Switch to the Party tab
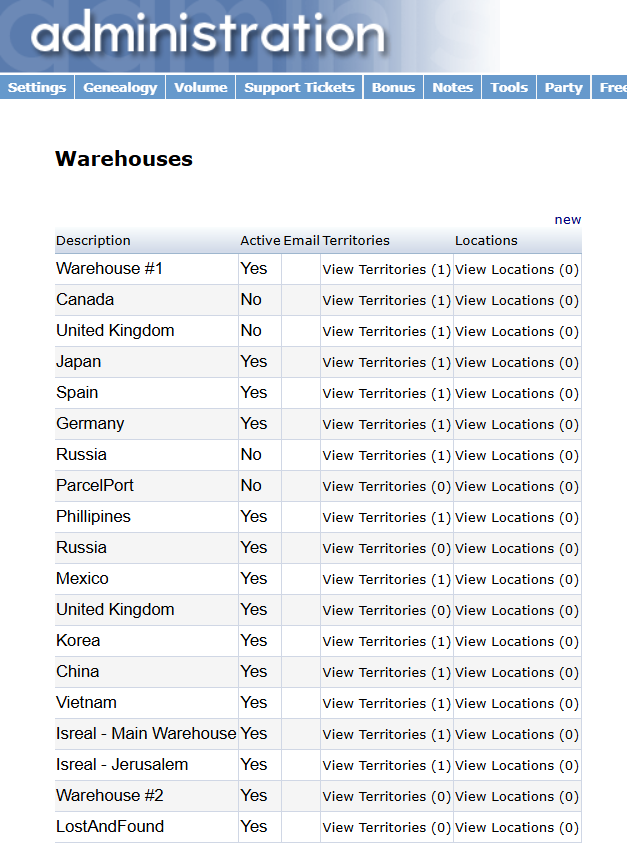The image size is (627, 856). coord(563,87)
